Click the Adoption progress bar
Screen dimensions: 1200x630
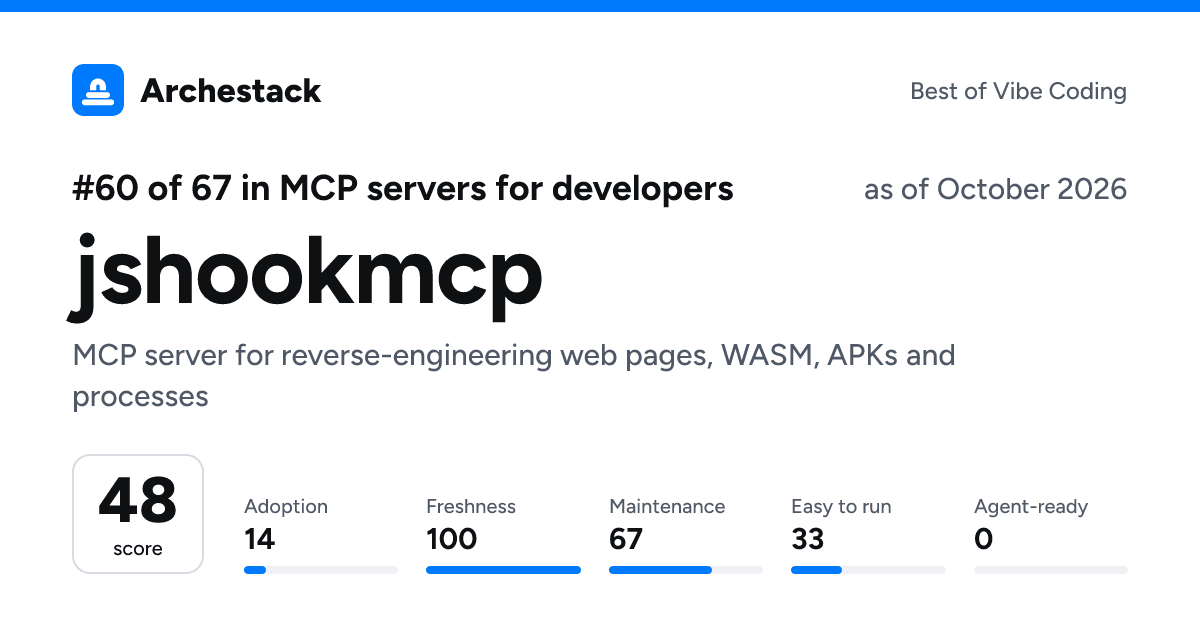pyautogui.click(x=321, y=570)
